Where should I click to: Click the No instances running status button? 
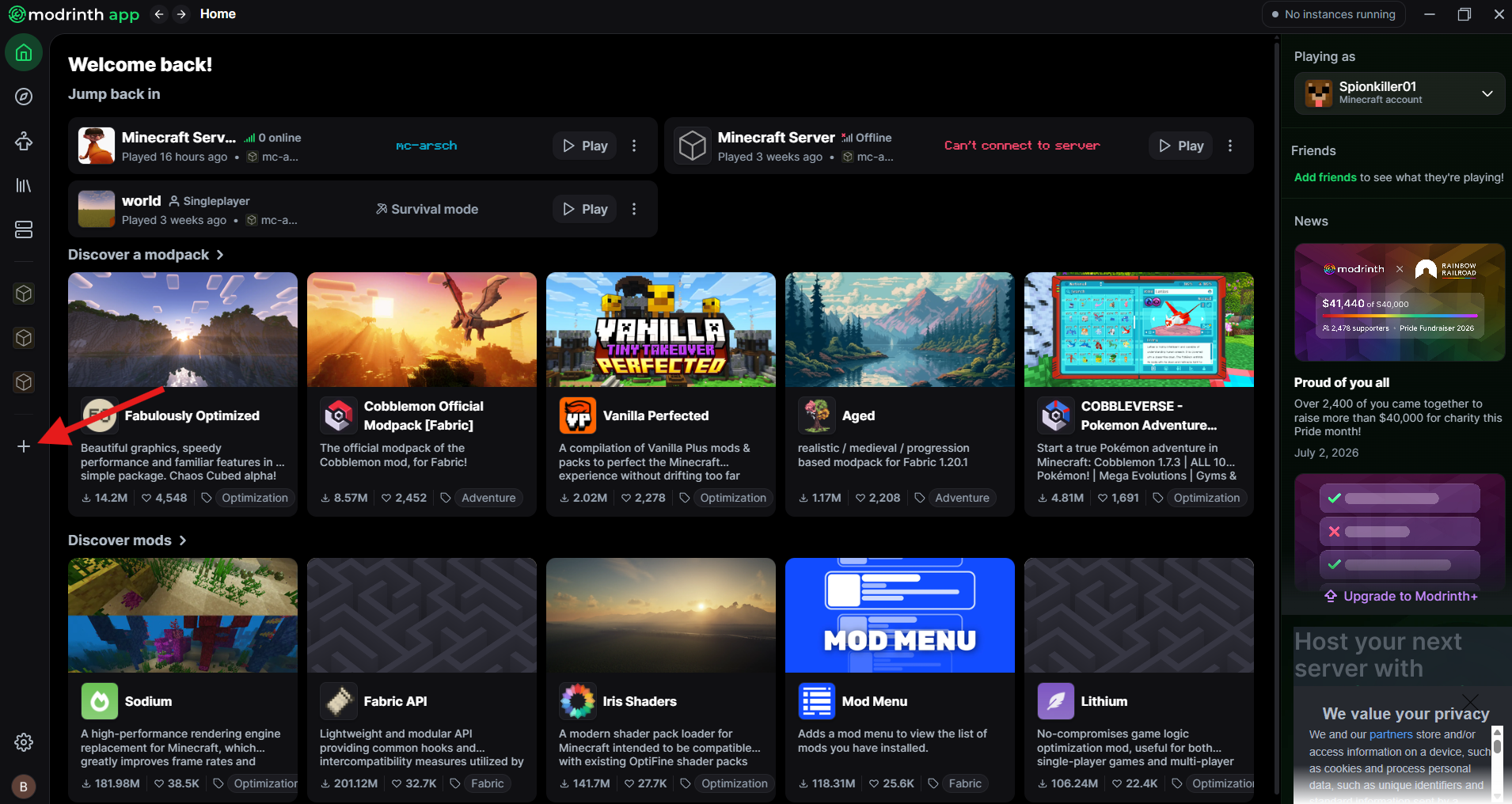(x=1334, y=14)
